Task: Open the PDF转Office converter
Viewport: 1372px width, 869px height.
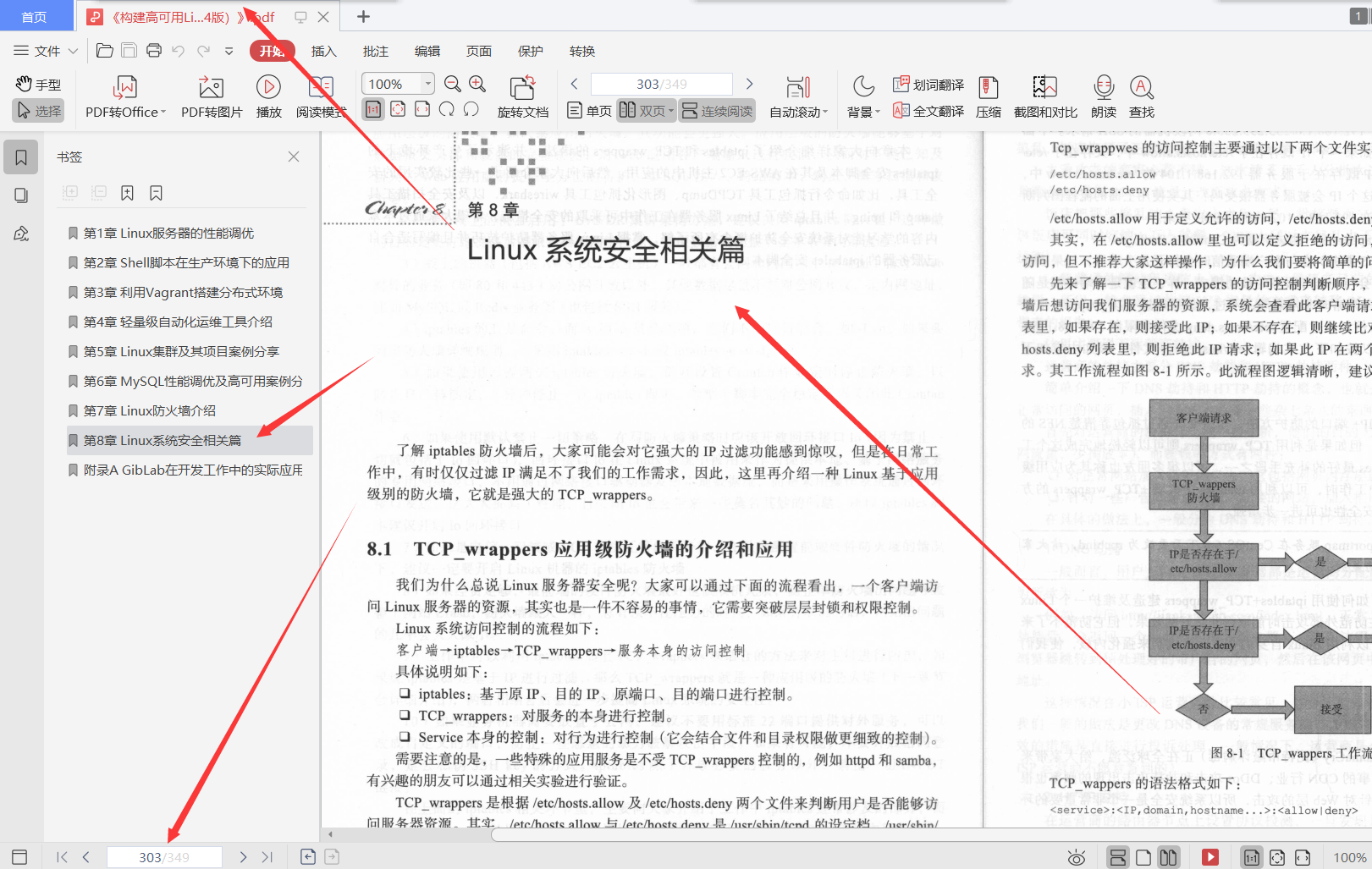Action: tap(125, 96)
